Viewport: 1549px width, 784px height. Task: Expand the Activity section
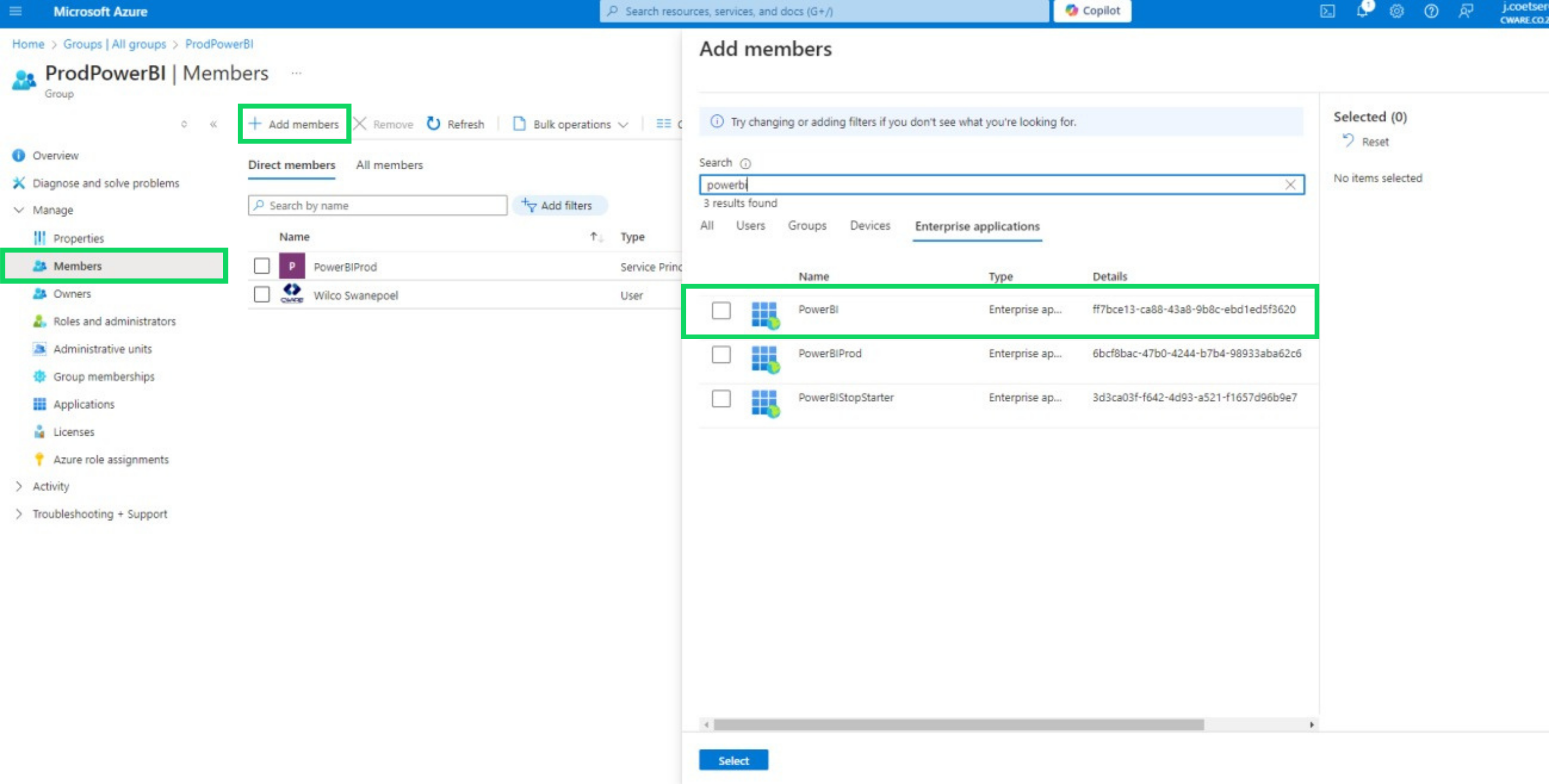pos(19,486)
